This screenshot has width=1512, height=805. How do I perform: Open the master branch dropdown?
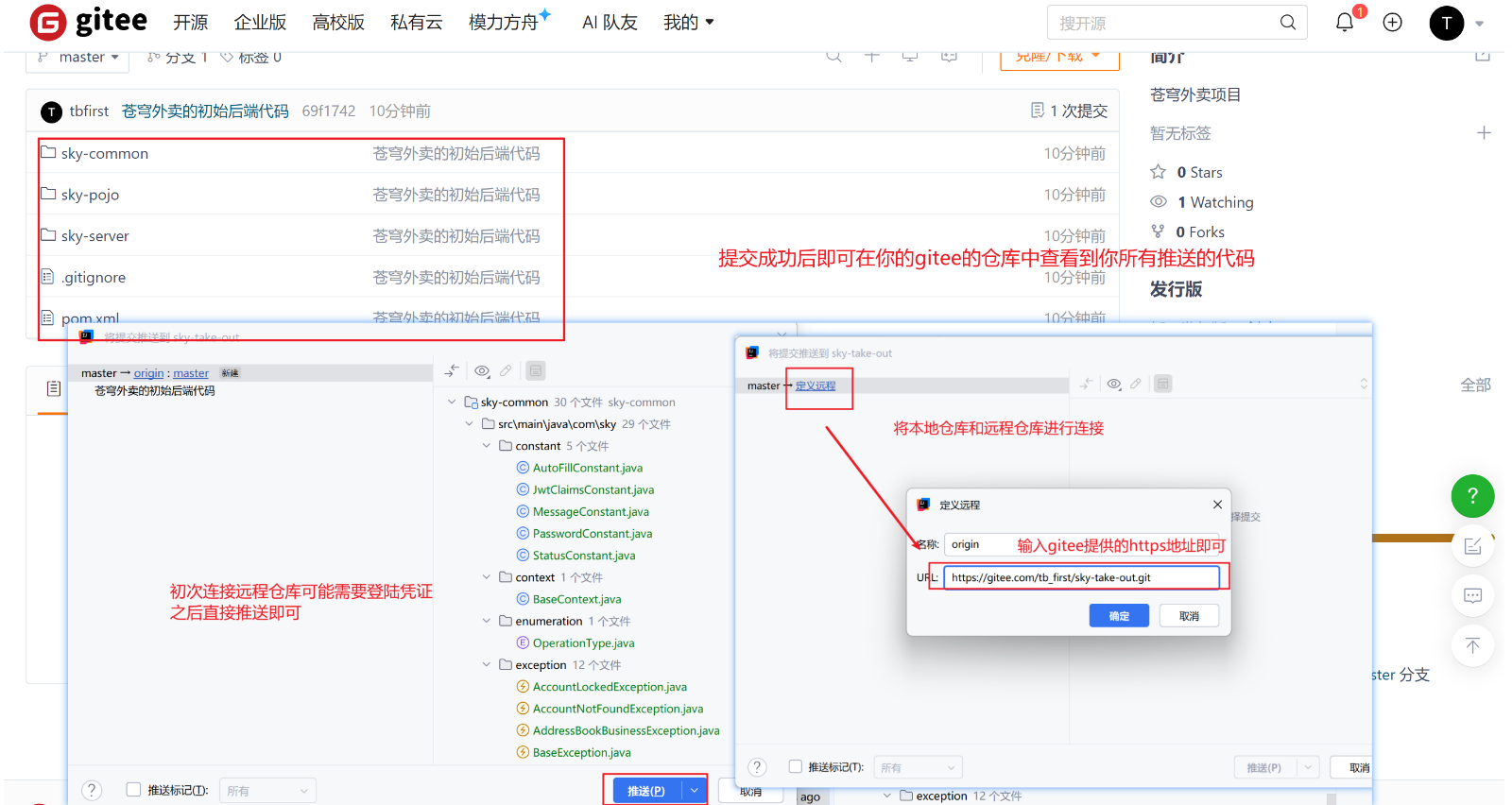point(77,57)
